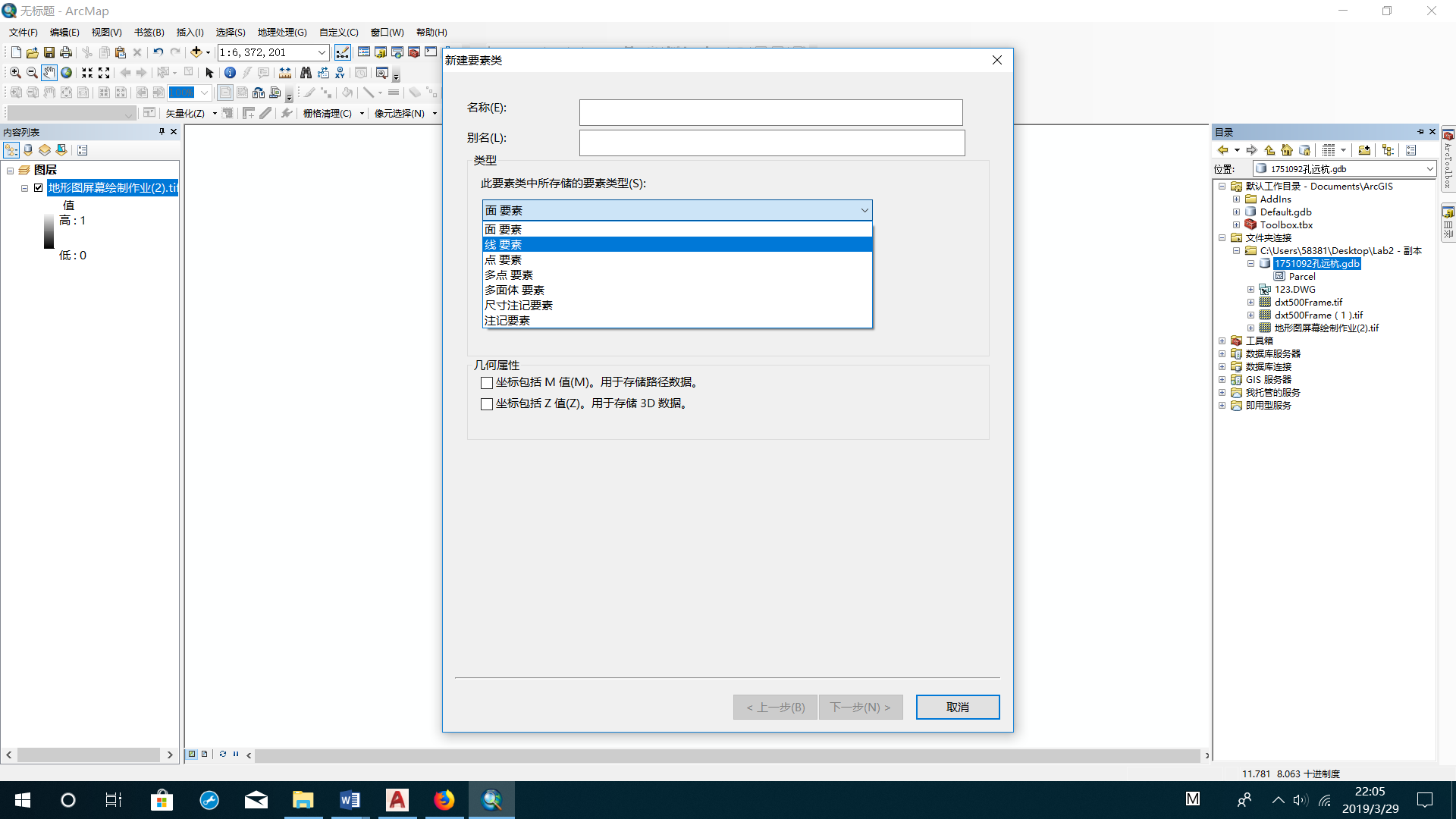This screenshot has width=1456, height=819.
Task: Click the Zoom In magnifier tool
Action: point(15,73)
